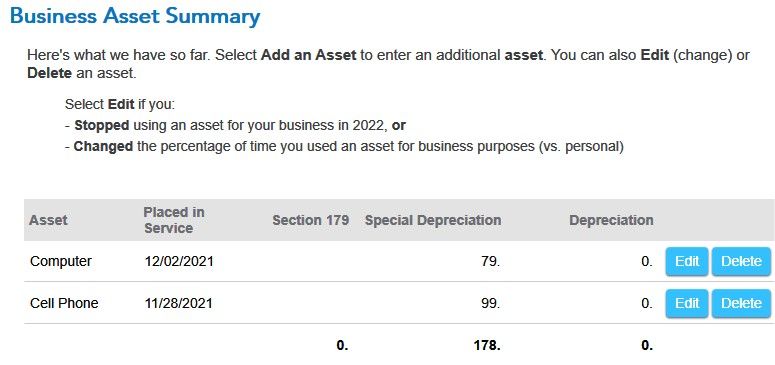Viewport: 775px width, 365px height.
Task: Edit the Cell Phone asset
Action: point(687,303)
